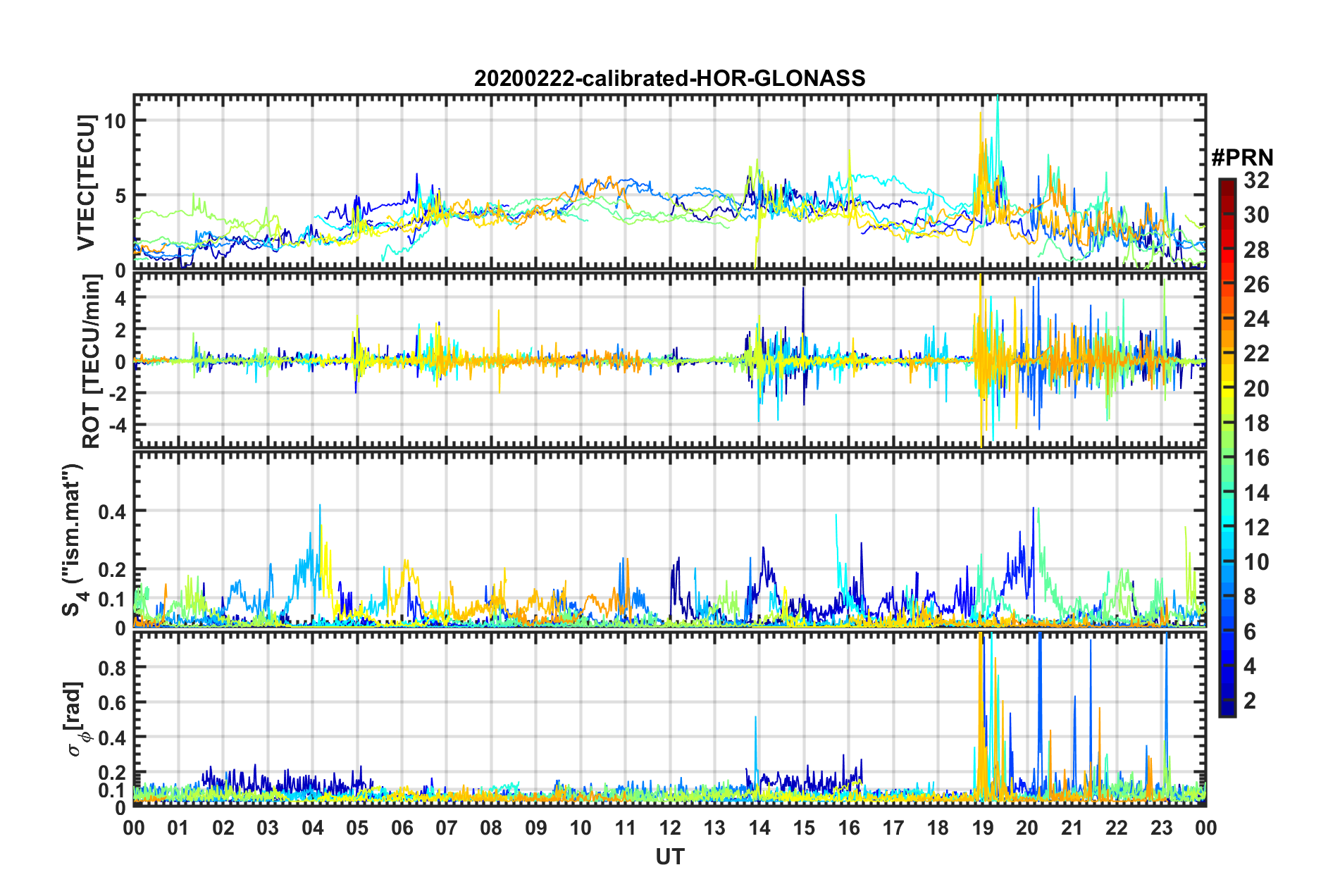
Task: Click the plot title 20200222-calibrated-HOR-GLONASS
Action: [669, 78]
